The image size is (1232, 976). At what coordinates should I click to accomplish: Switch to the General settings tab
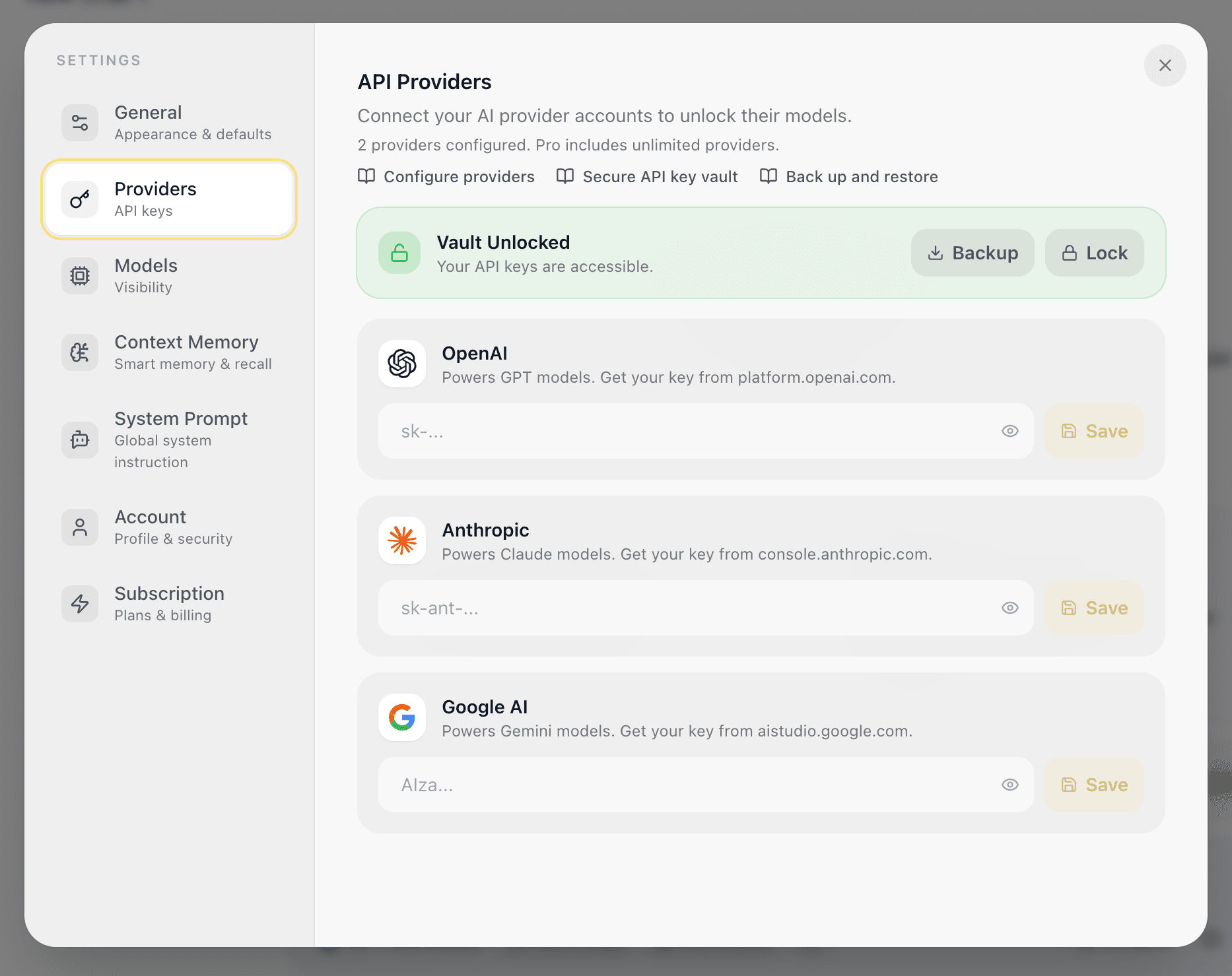[169, 123]
